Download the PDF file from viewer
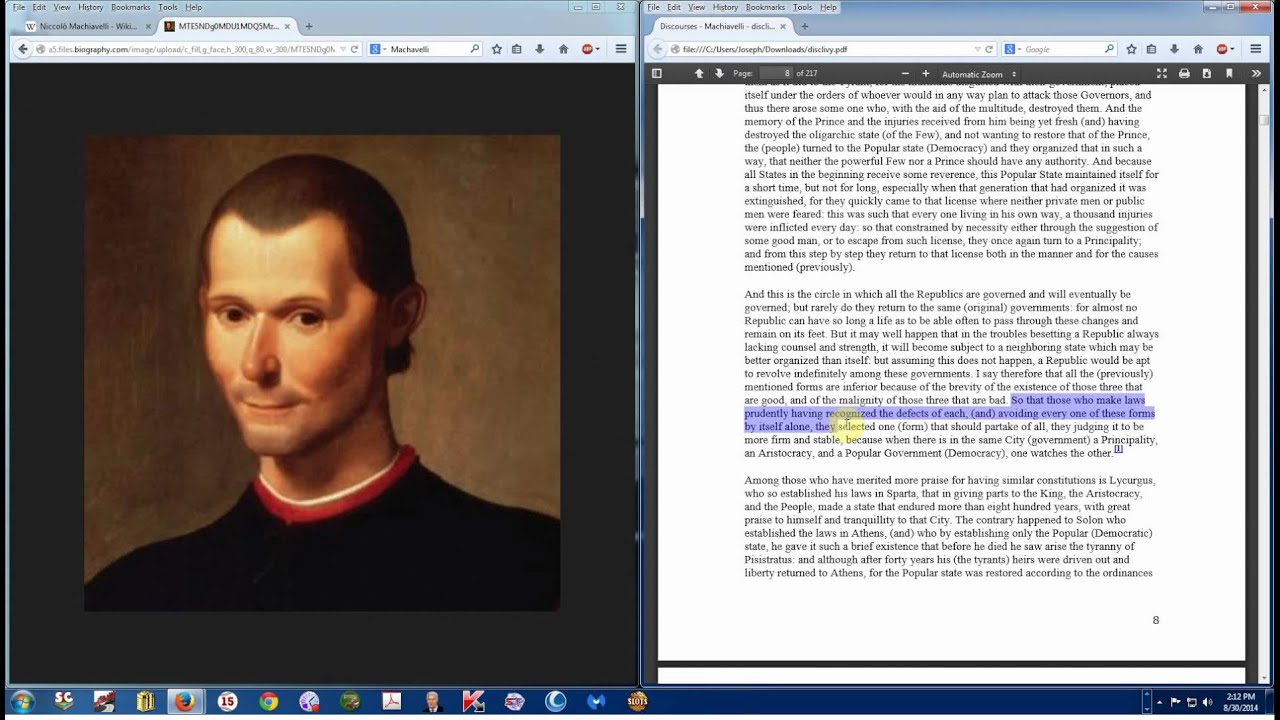1280x720 pixels. [x=1206, y=73]
